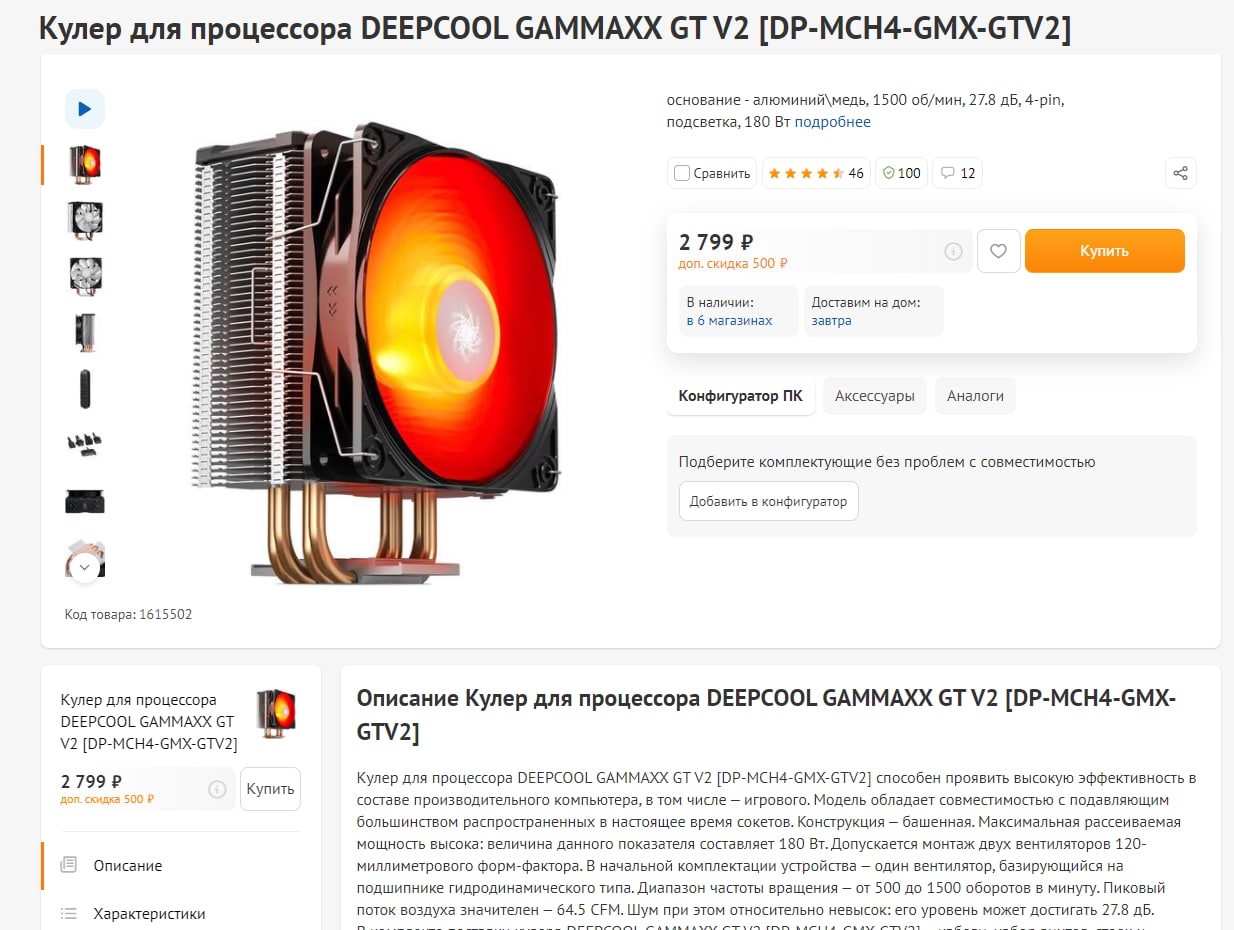Open star rating with 46 reviews
This screenshot has width=1234, height=930.
tap(816, 173)
